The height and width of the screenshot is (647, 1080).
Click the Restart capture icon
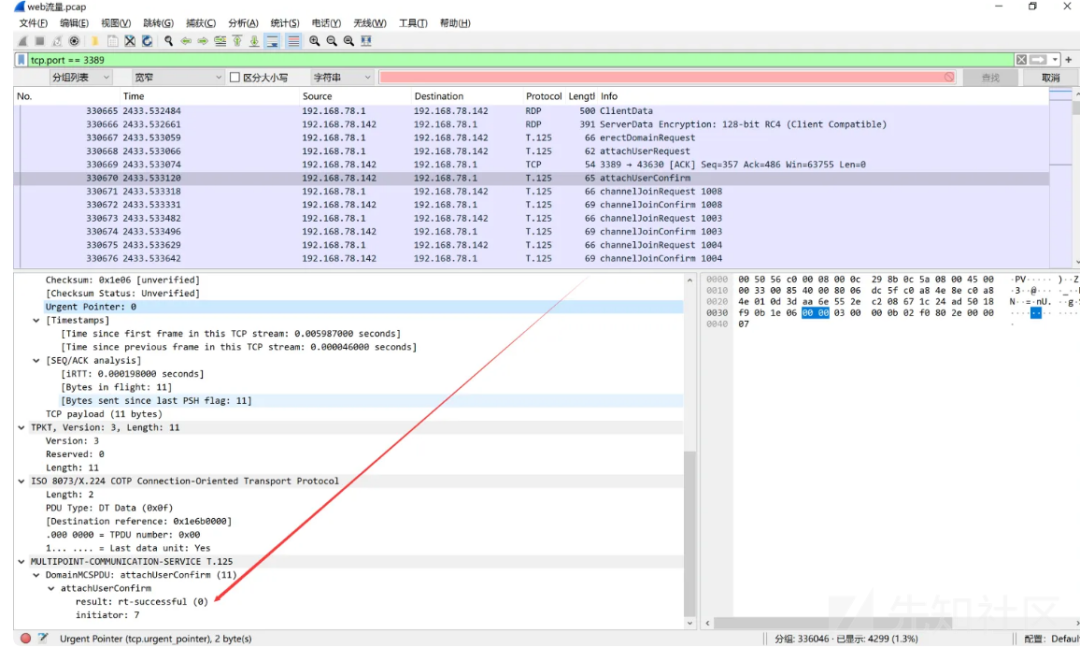(x=57, y=41)
